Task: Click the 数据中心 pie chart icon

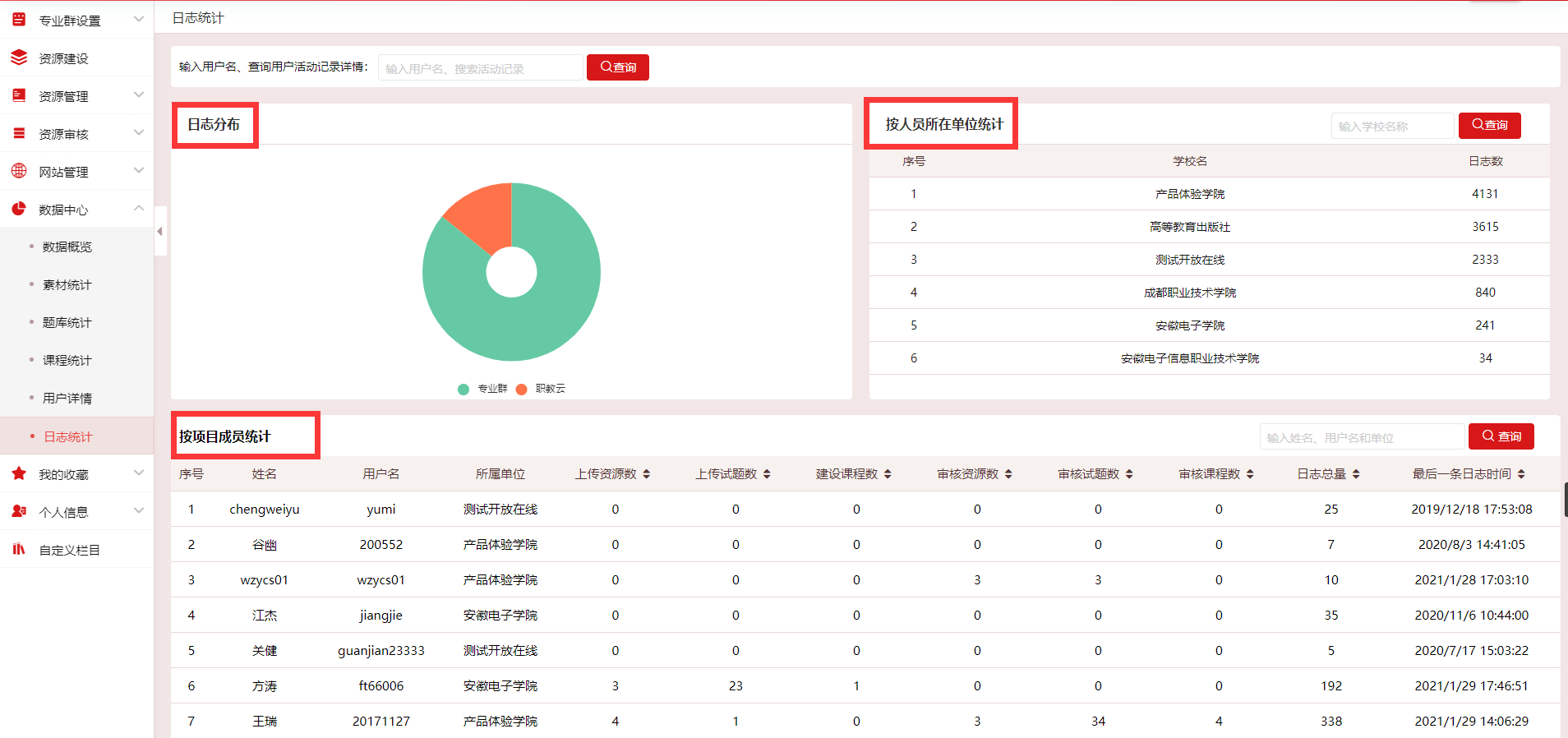Action: 19,208
